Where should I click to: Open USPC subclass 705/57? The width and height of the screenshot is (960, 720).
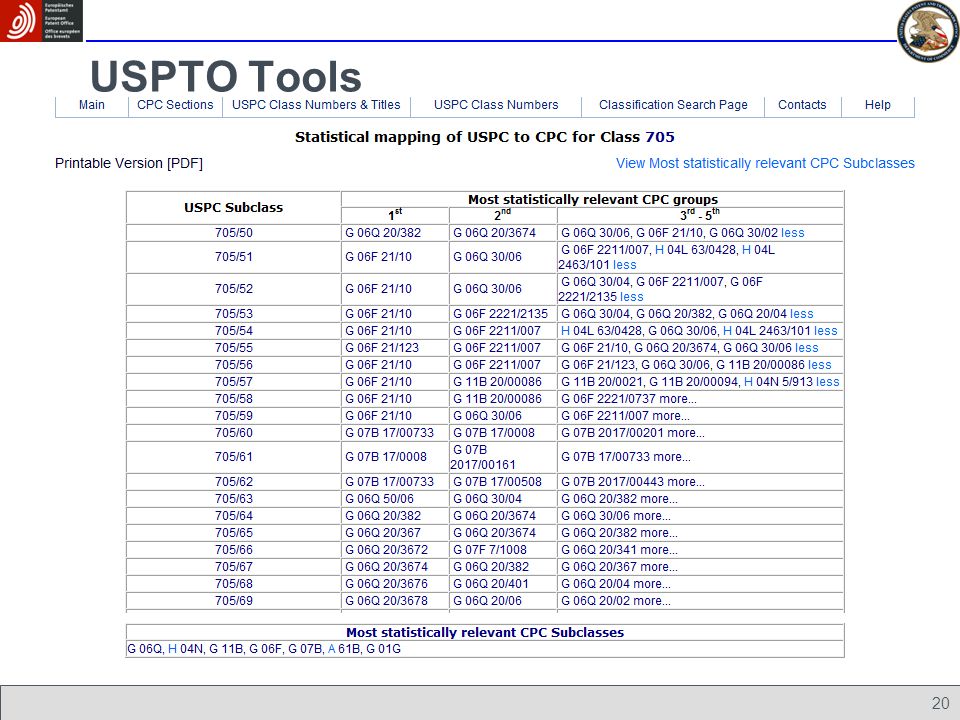click(234, 381)
